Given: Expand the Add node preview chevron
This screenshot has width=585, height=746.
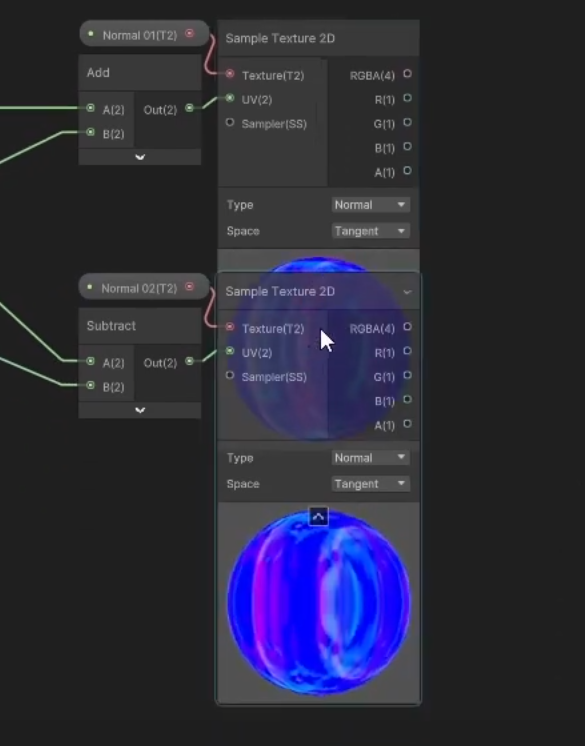Looking at the screenshot, I should (140, 157).
